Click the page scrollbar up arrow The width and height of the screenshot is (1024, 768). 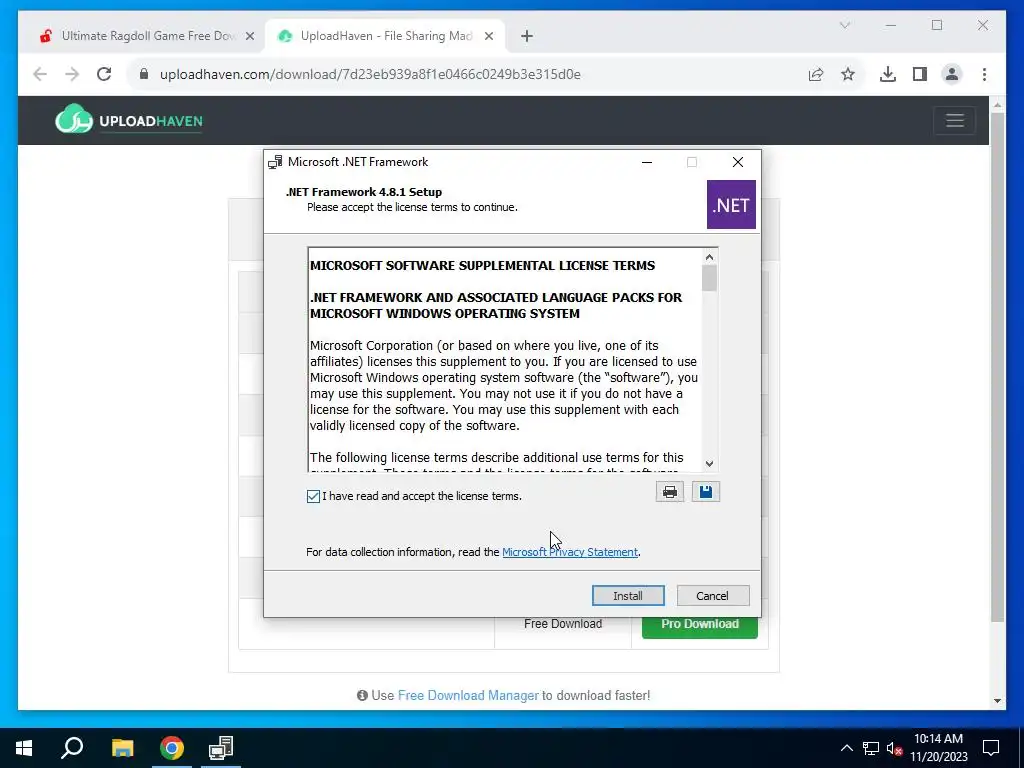point(997,104)
